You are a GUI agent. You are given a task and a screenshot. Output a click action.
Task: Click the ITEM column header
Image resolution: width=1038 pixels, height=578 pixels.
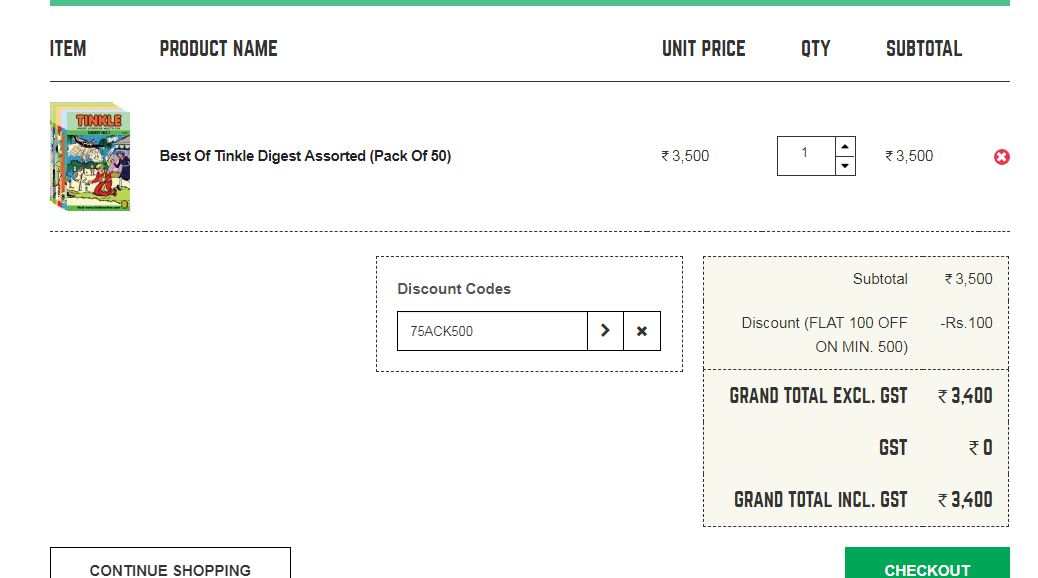[x=68, y=48]
